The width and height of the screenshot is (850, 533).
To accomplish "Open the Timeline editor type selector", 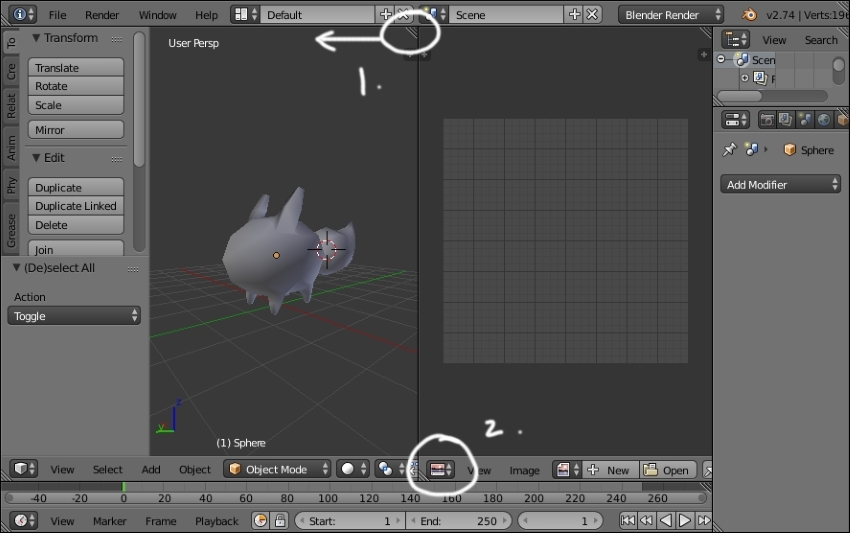I will point(23,521).
